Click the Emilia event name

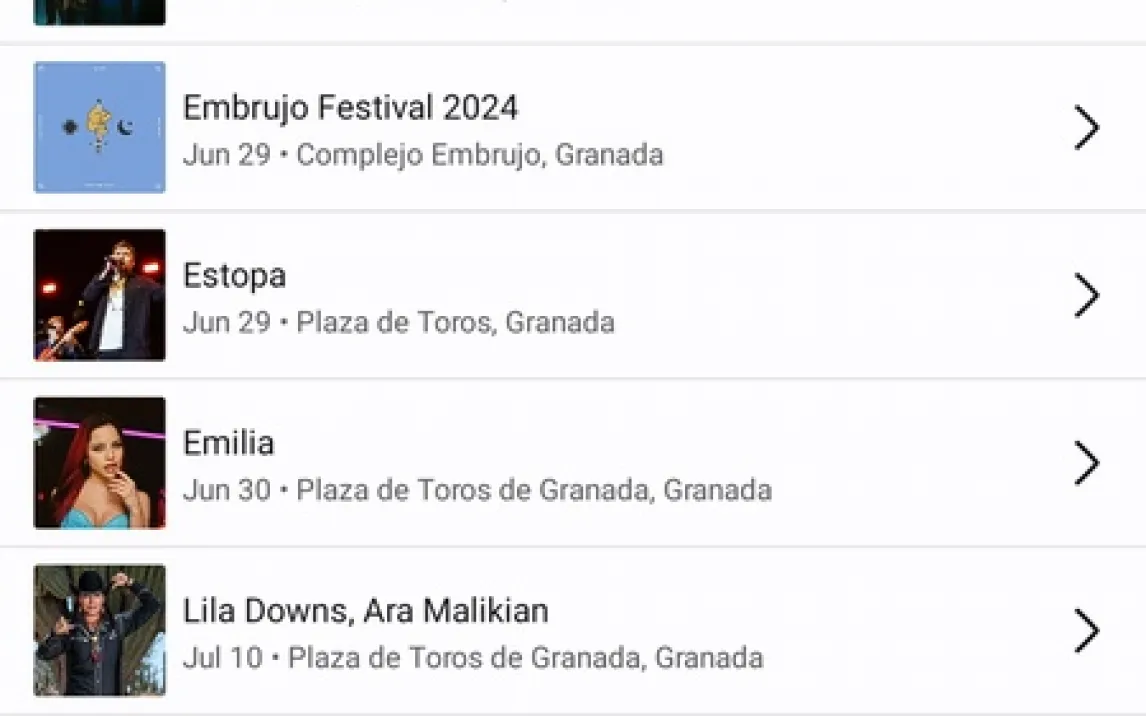pos(228,443)
